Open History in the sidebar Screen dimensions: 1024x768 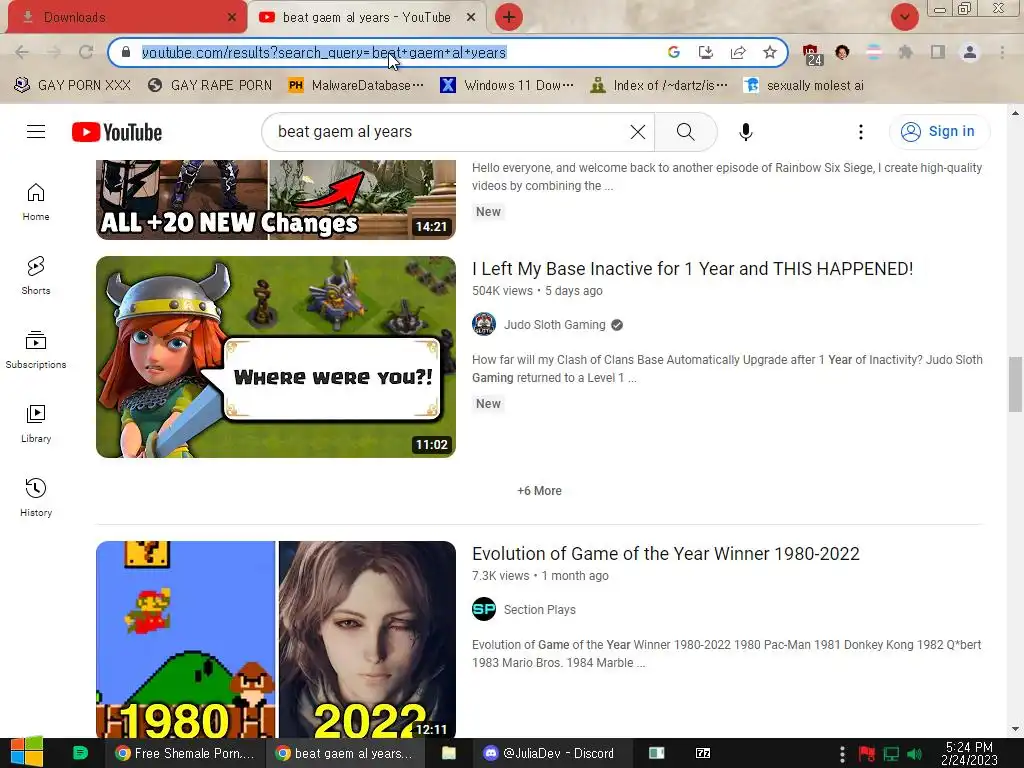coord(36,498)
